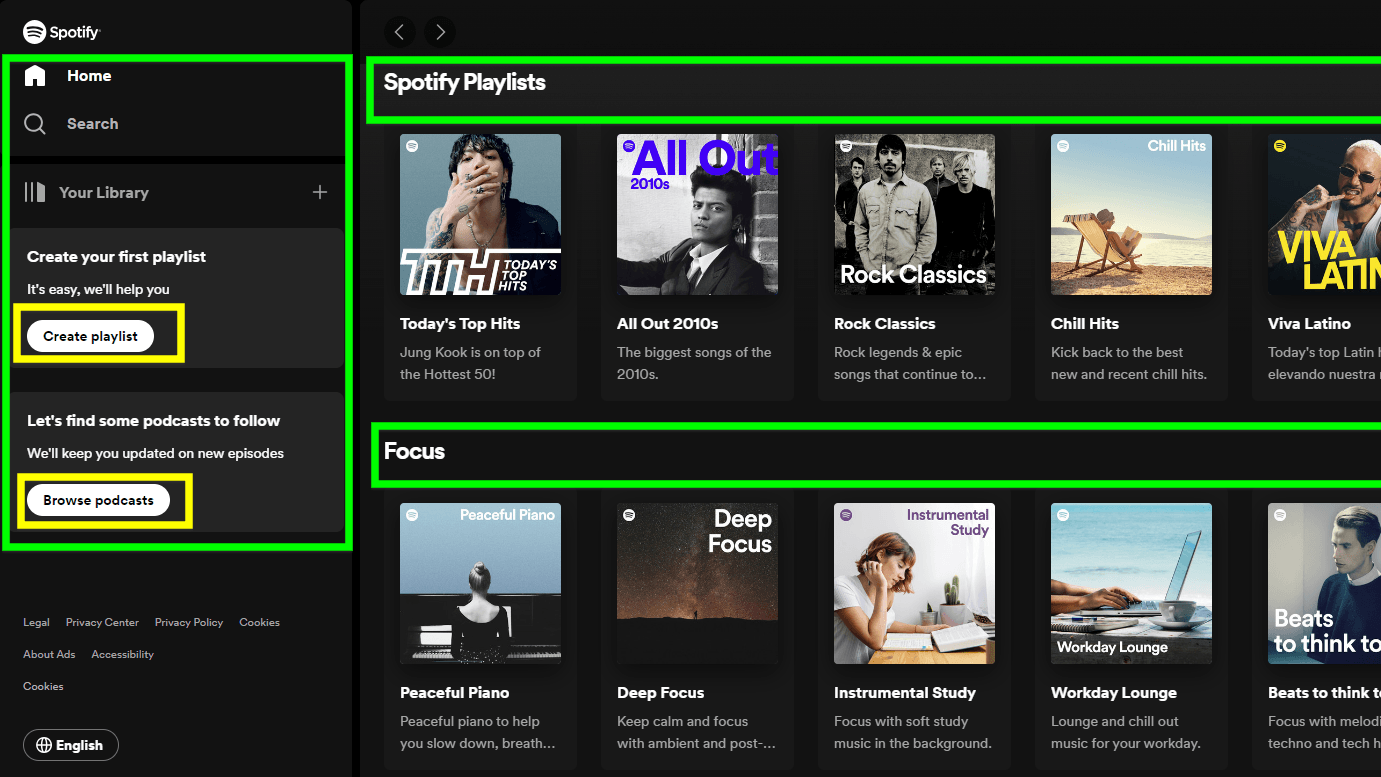Screen dimensions: 1381x777
Task: Click the Browse podcasts button
Action: [x=98, y=500]
